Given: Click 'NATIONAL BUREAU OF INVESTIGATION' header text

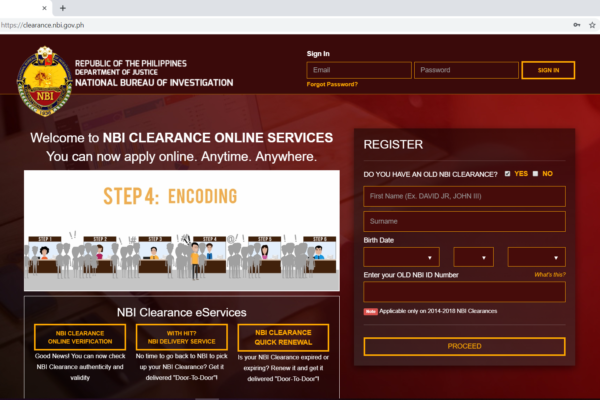Looking at the screenshot, I should [x=154, y=83].
